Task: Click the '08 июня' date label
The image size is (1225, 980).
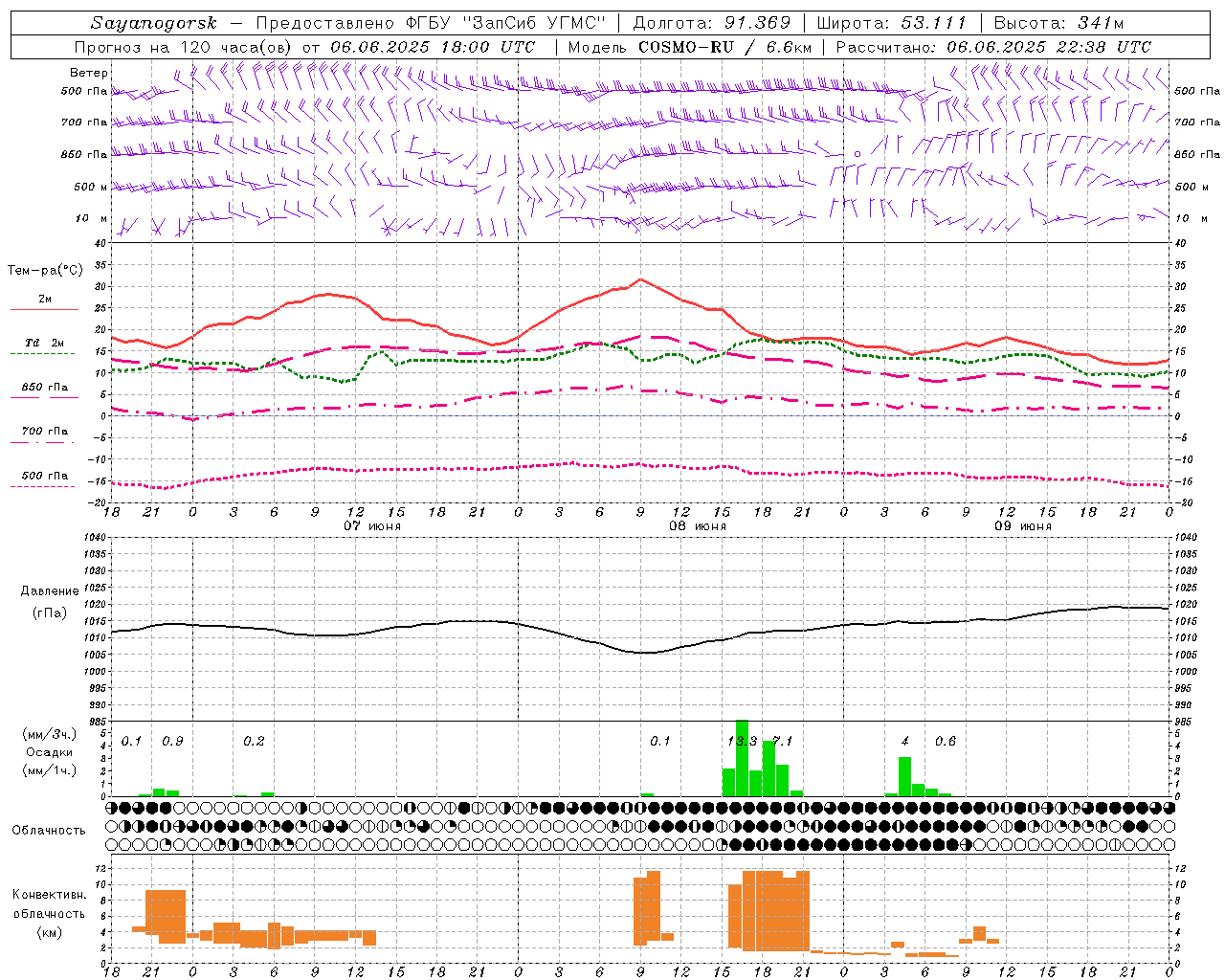Action: (698, 526)
